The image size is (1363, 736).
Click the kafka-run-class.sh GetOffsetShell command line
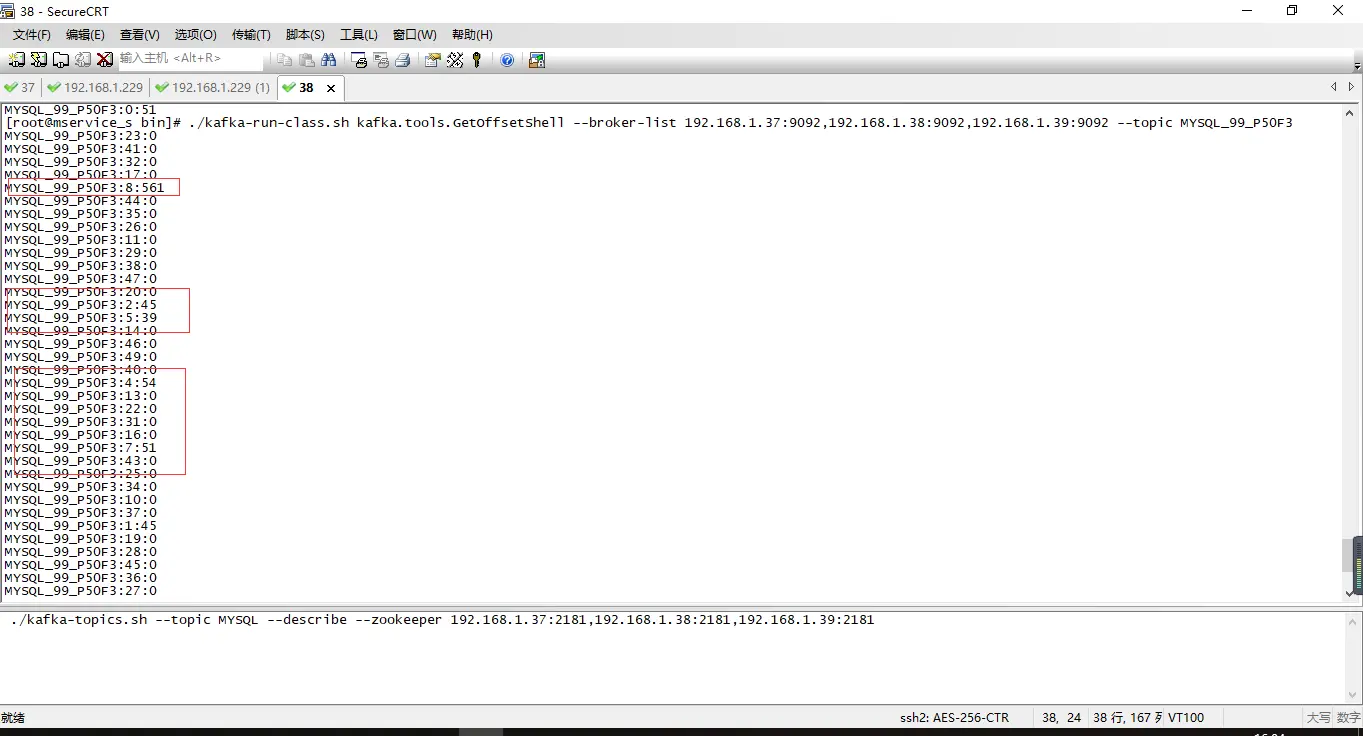click(649, 123)
